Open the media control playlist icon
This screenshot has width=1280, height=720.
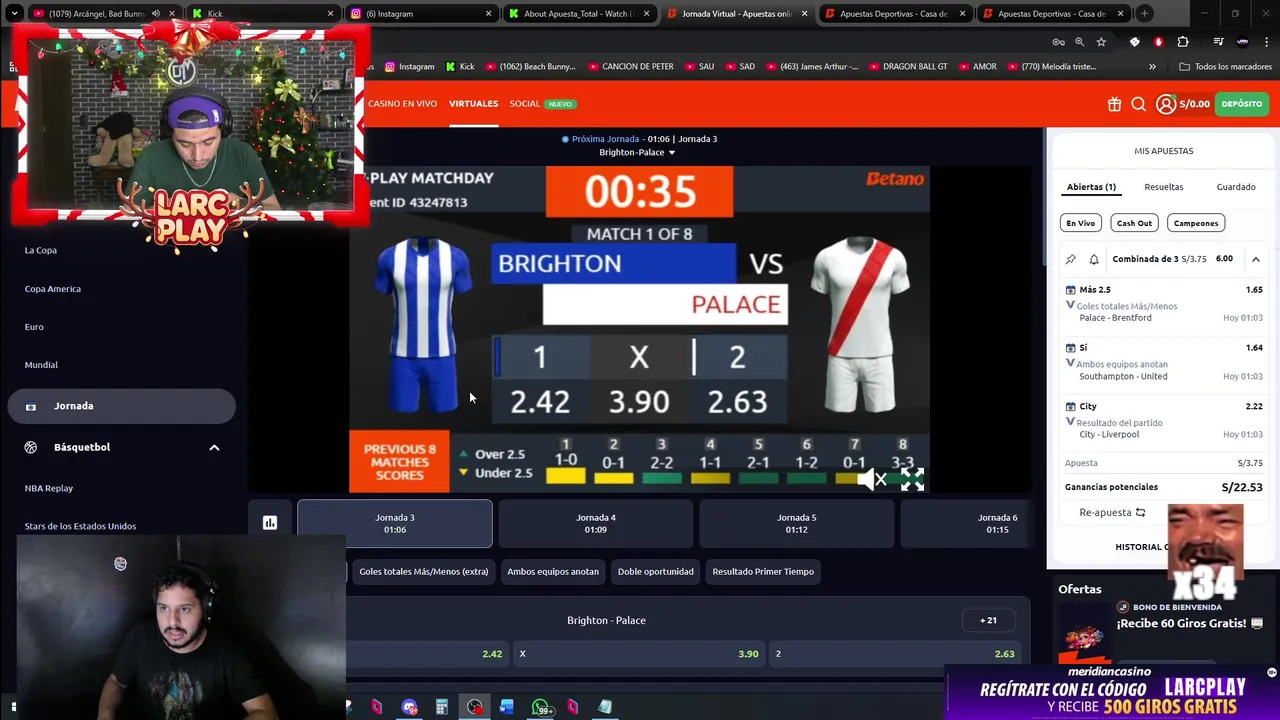coord(1218,42)
